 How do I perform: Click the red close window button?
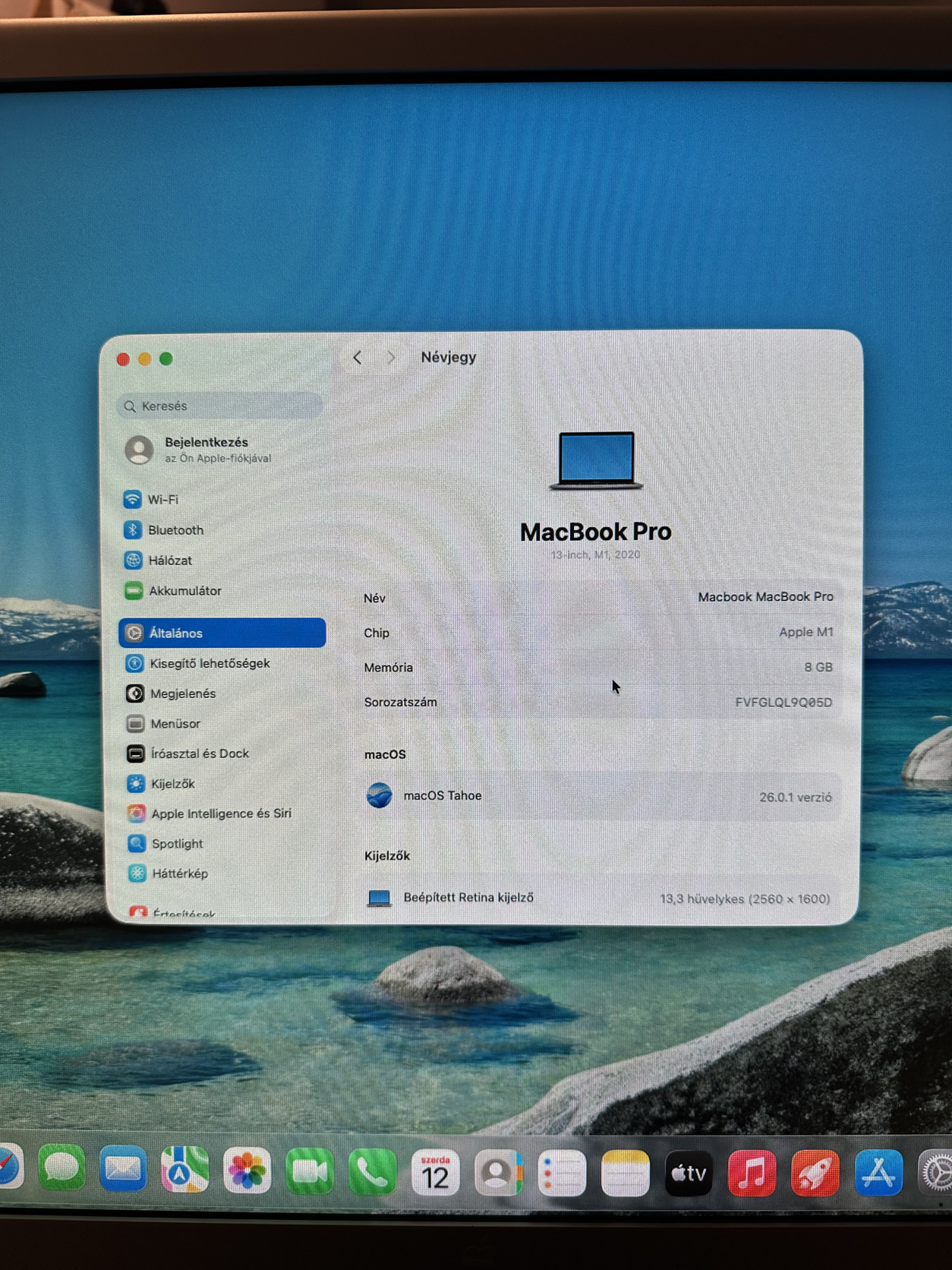123,359
